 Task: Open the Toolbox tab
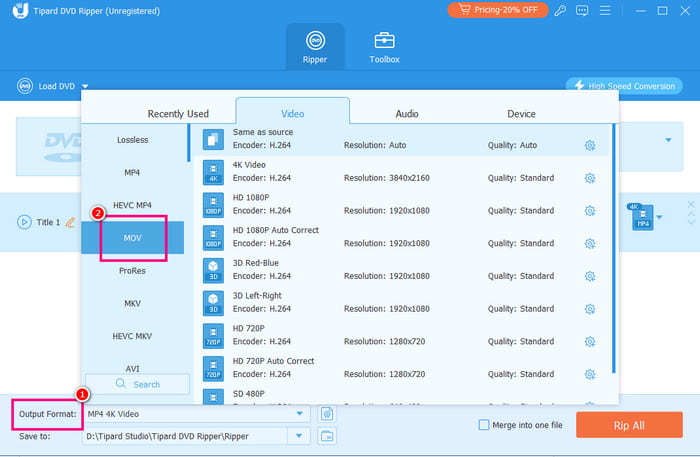(384, 47)
